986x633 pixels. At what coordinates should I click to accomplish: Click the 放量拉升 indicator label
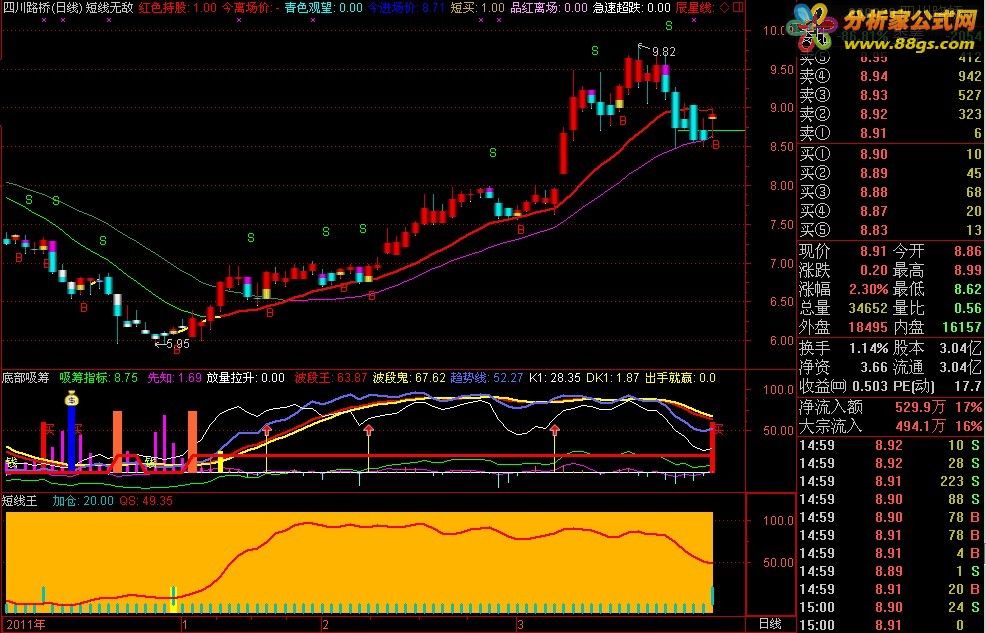(230, 378)
